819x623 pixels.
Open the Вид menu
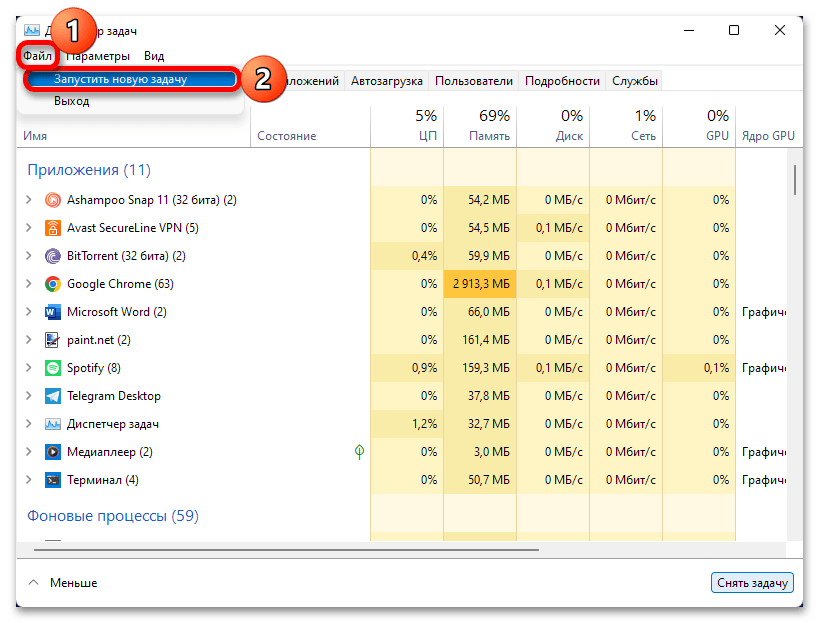click(154, 56)
